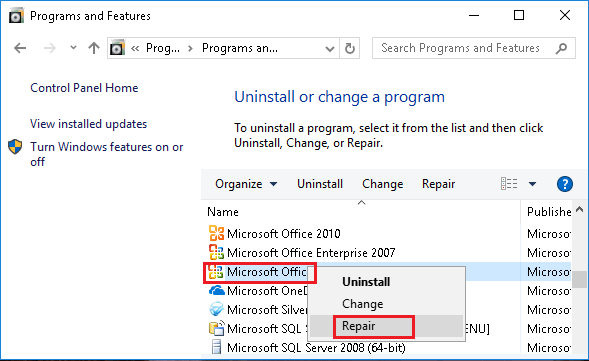Open the Organize dropdown menu
The height and width of the screenshot is (361, 589).
pyautogui.click(x=246, y=184)
